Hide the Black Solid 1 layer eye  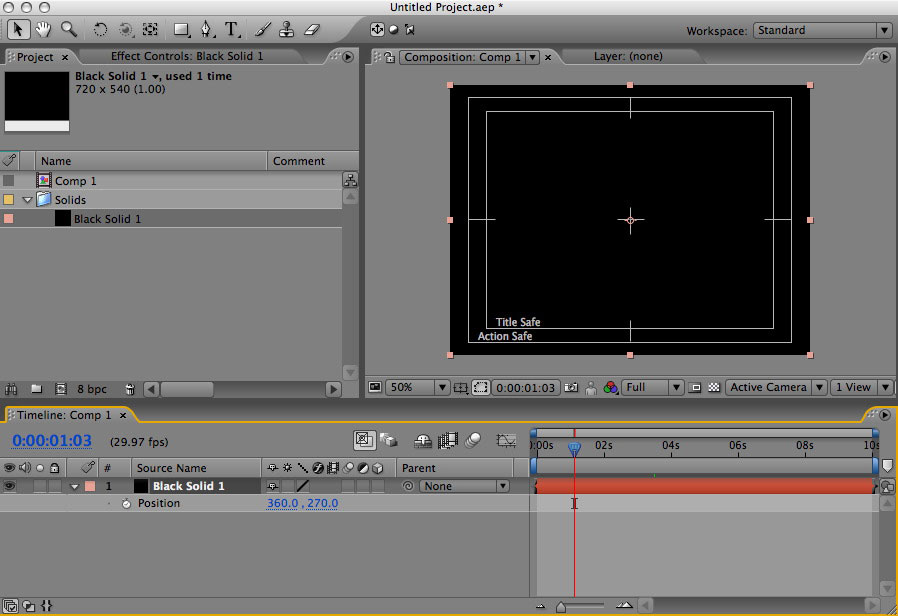point(10,486)
